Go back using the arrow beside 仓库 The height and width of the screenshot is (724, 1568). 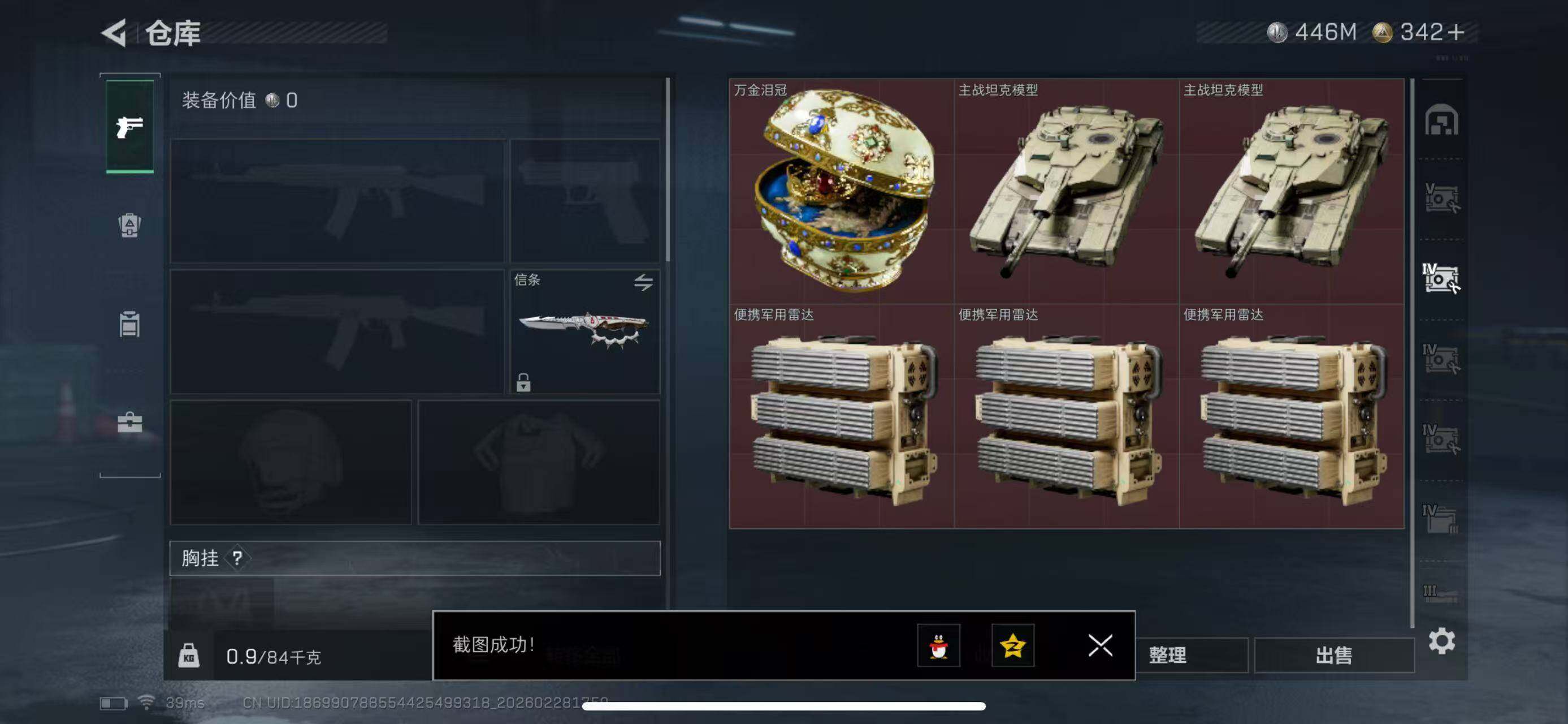tap(114, 32)
